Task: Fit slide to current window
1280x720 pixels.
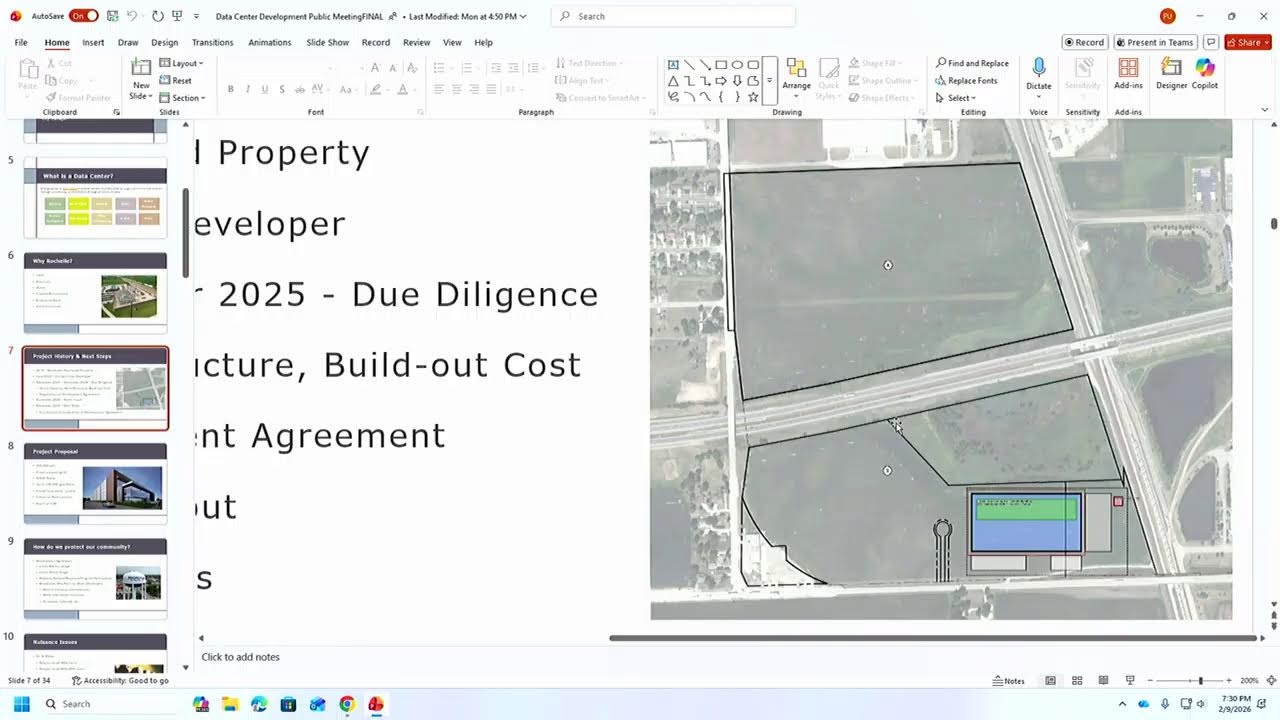Action: (1271, 680)
